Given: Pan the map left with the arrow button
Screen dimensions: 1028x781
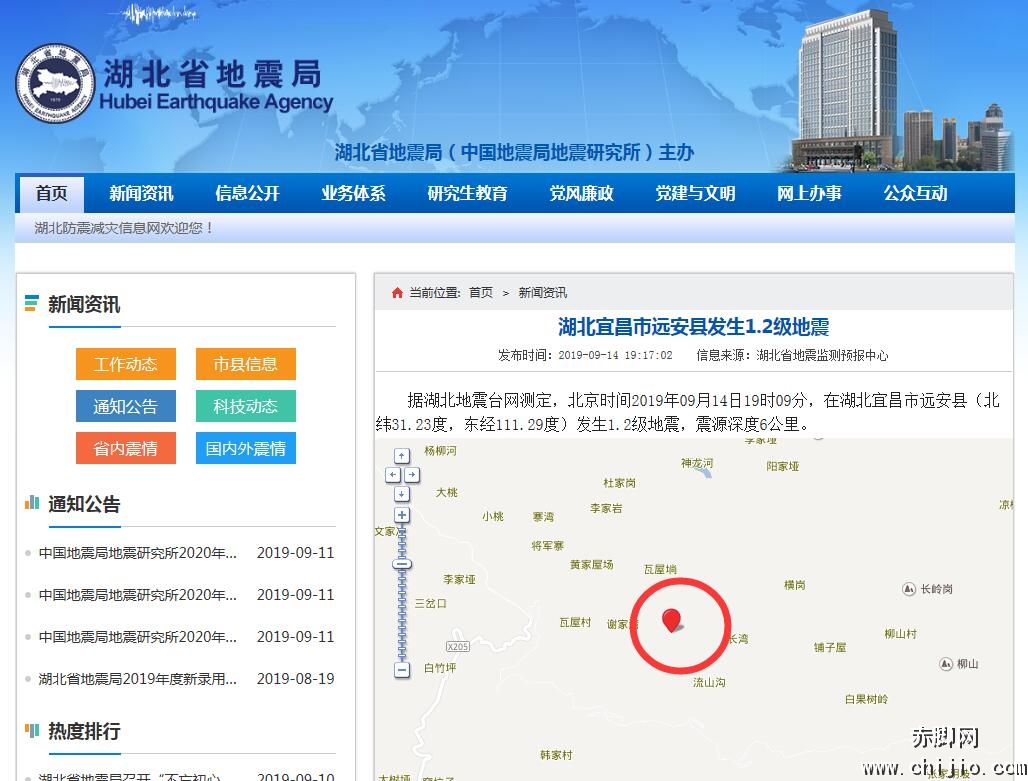Looking at the screenshot, I should [x=393, y=475].
